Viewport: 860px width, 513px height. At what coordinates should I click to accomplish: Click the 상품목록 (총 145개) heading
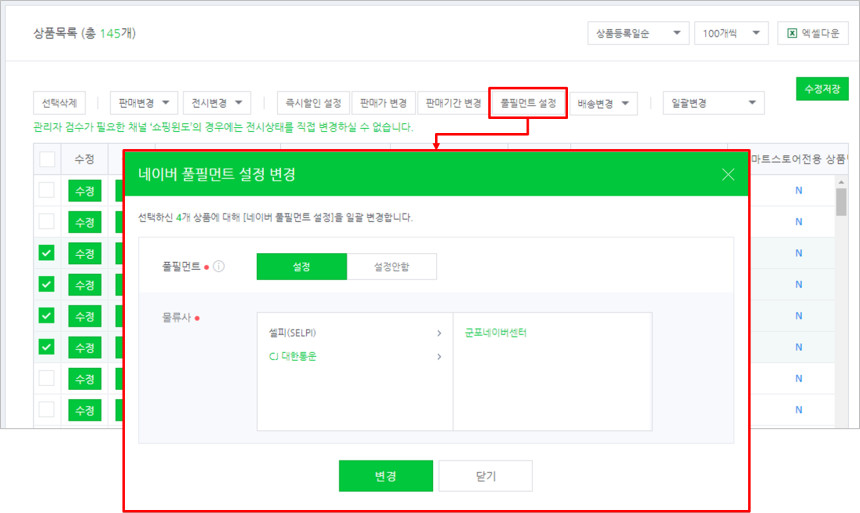click(x=84, y=33)
